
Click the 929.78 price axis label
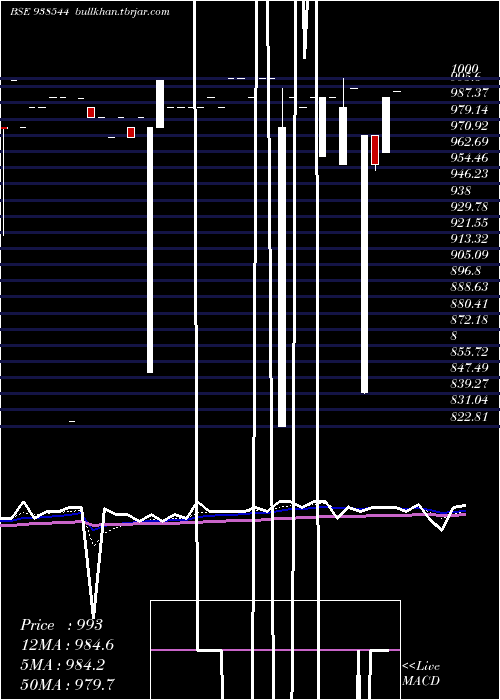469,206
